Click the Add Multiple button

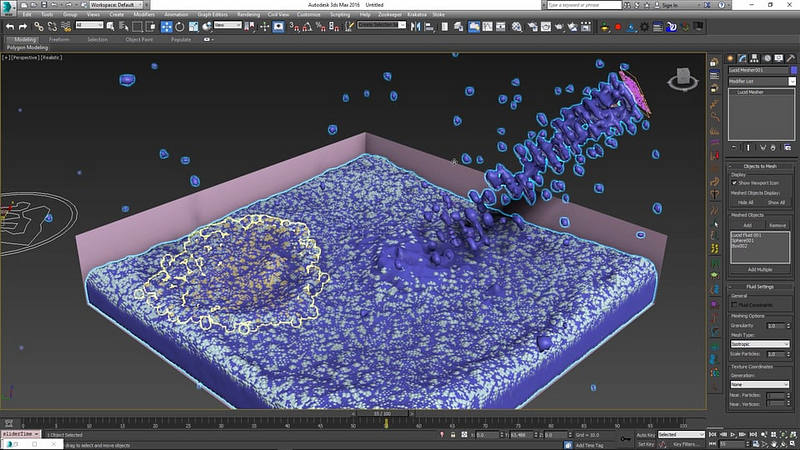tap(760, 269)
